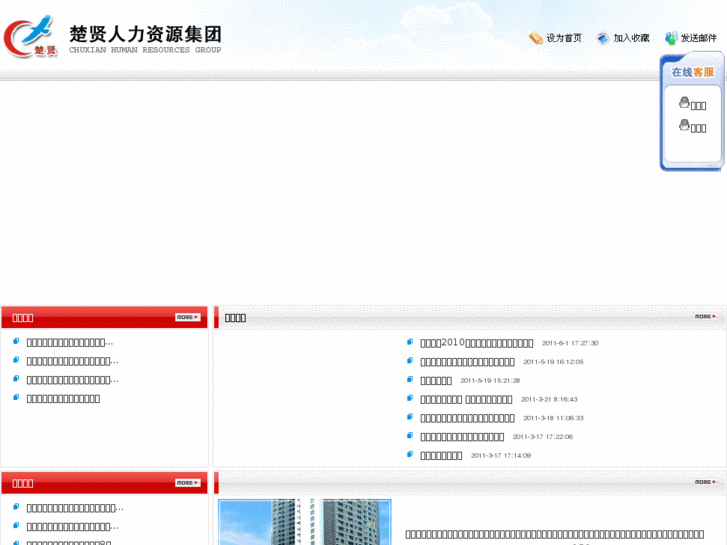Click bullet icon of the 15:21:28 news item
This screenshot has width=727, height=545.
click(410, 379)
